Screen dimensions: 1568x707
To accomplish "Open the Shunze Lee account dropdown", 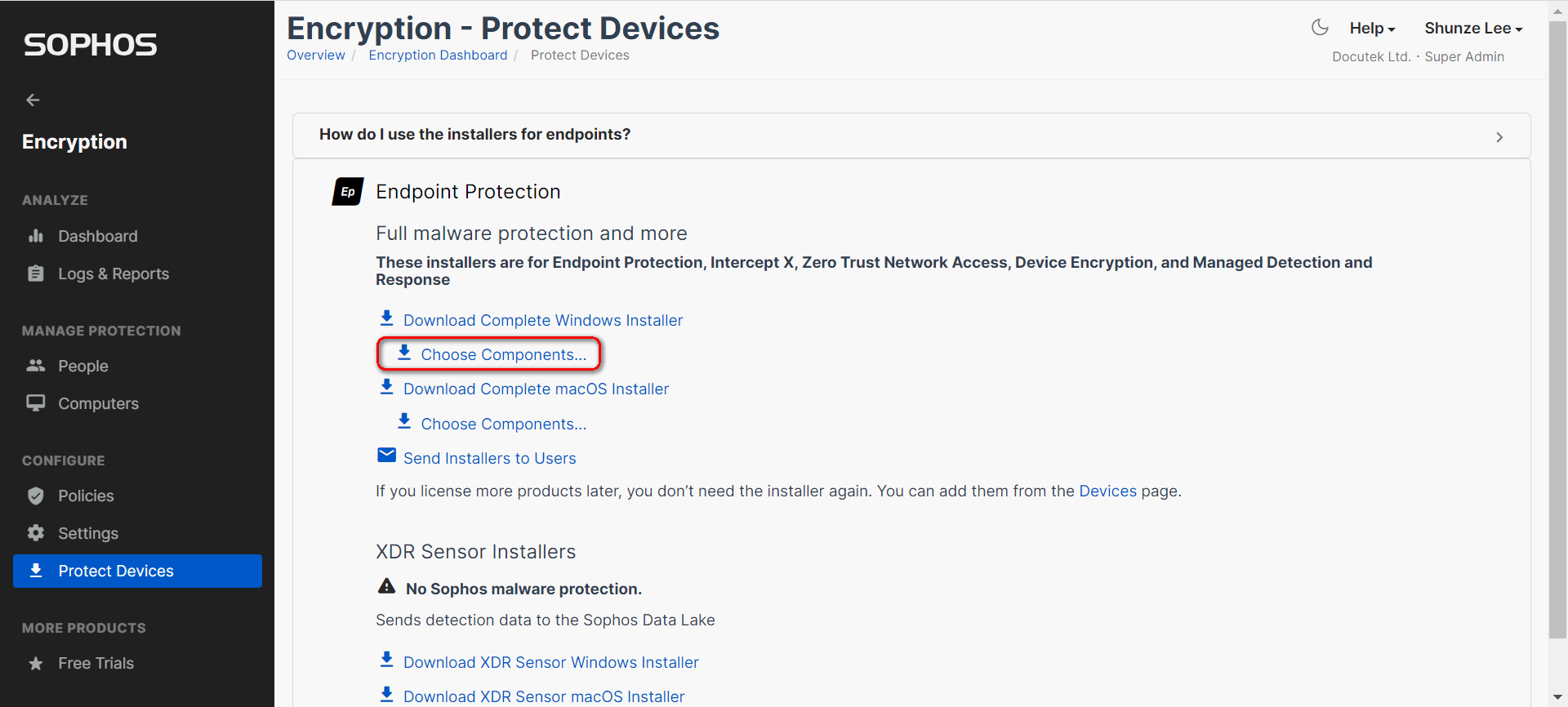I will (1473, 28).
